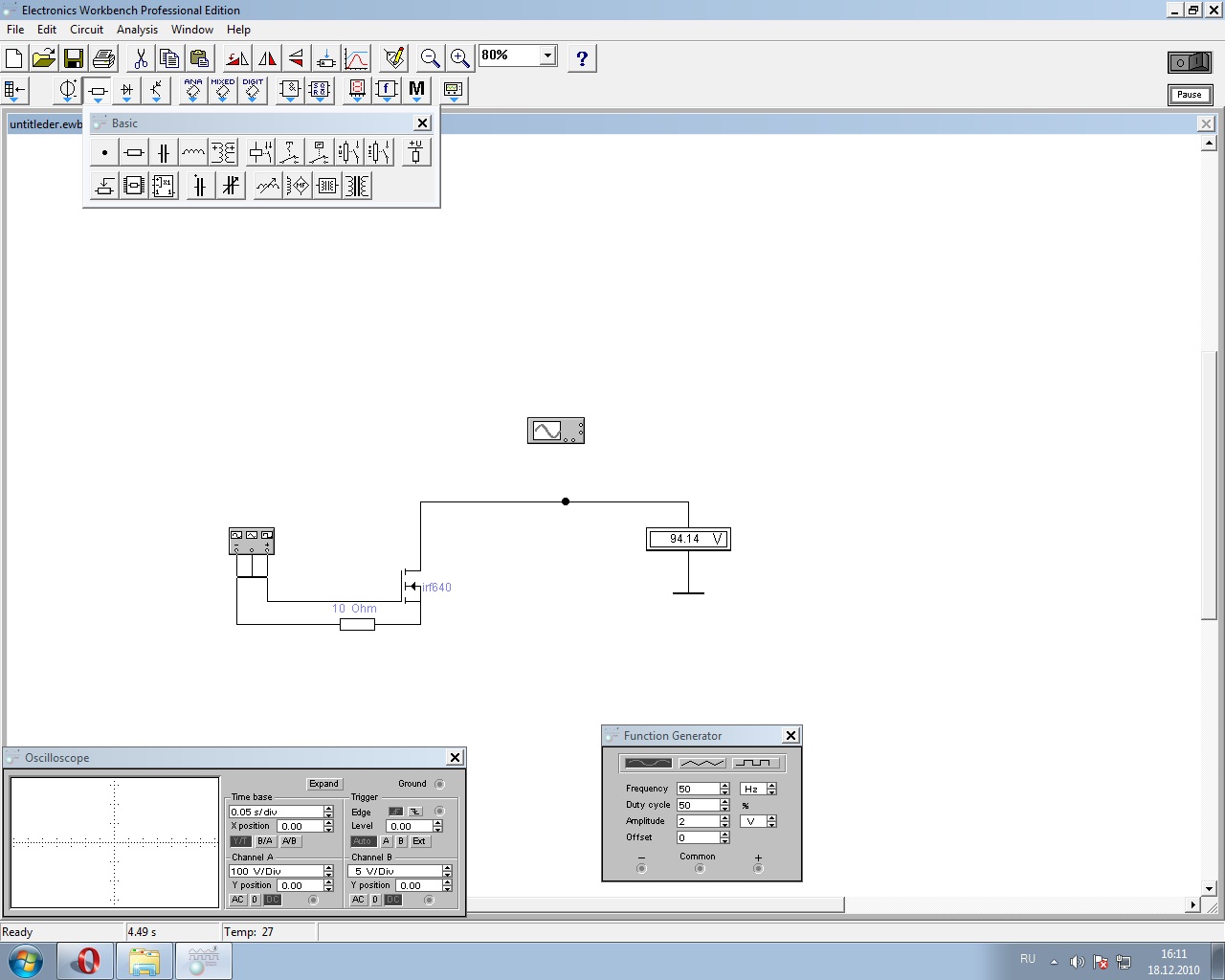The height and width of the screenshot is (980, 1225).
Task: Set oscilloscope trigger source to A
Action: click(387, 841)
